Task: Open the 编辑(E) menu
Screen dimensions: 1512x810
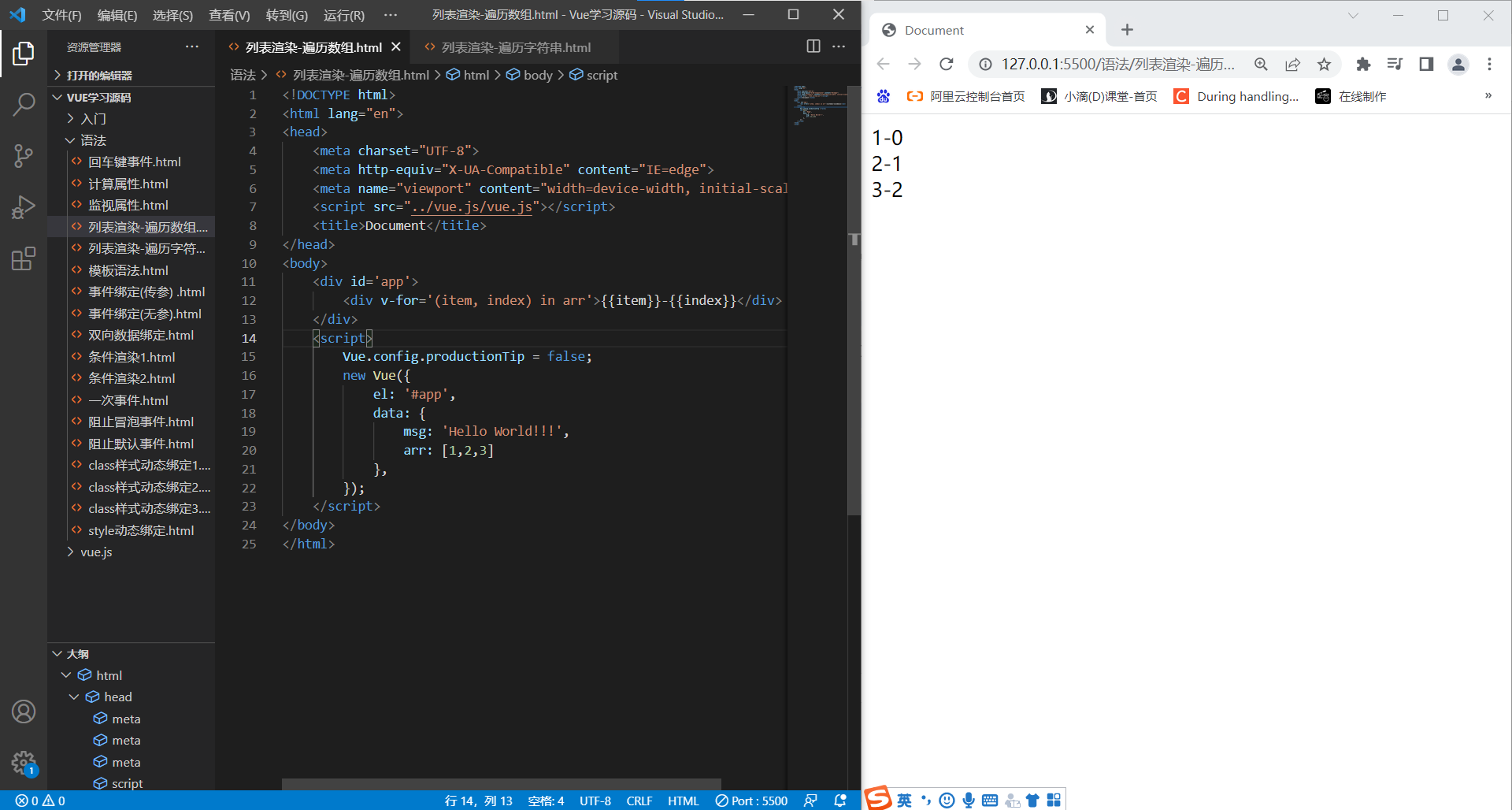Action: coord(117,15)
